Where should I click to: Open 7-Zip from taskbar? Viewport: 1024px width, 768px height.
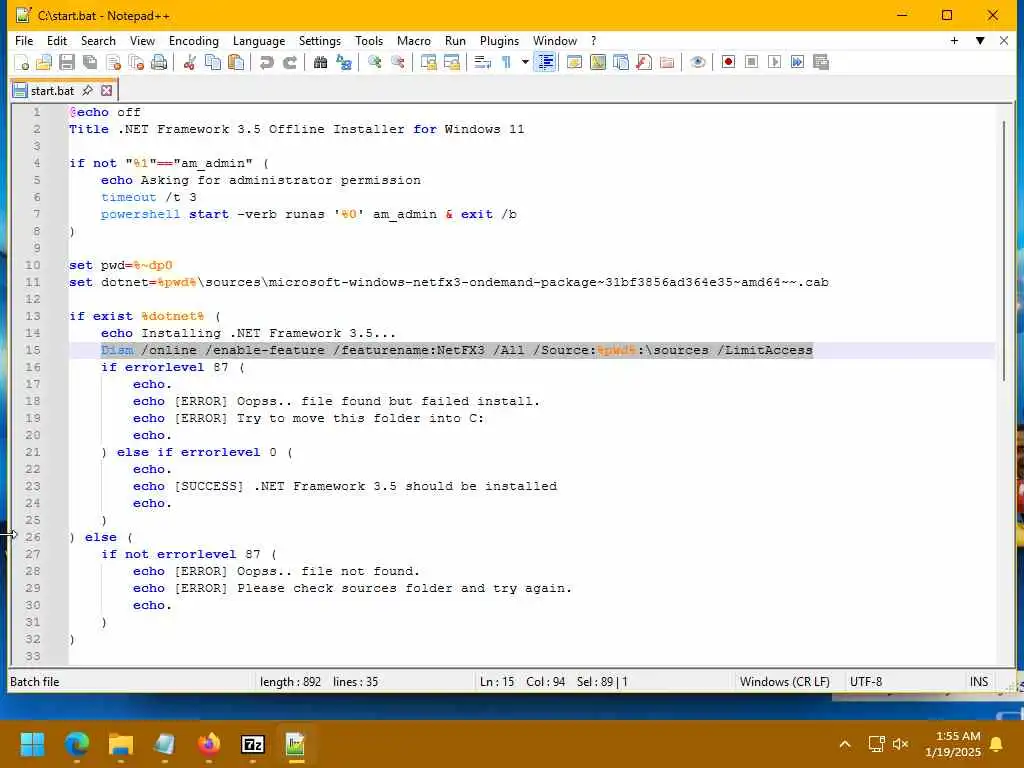(253, 744)
